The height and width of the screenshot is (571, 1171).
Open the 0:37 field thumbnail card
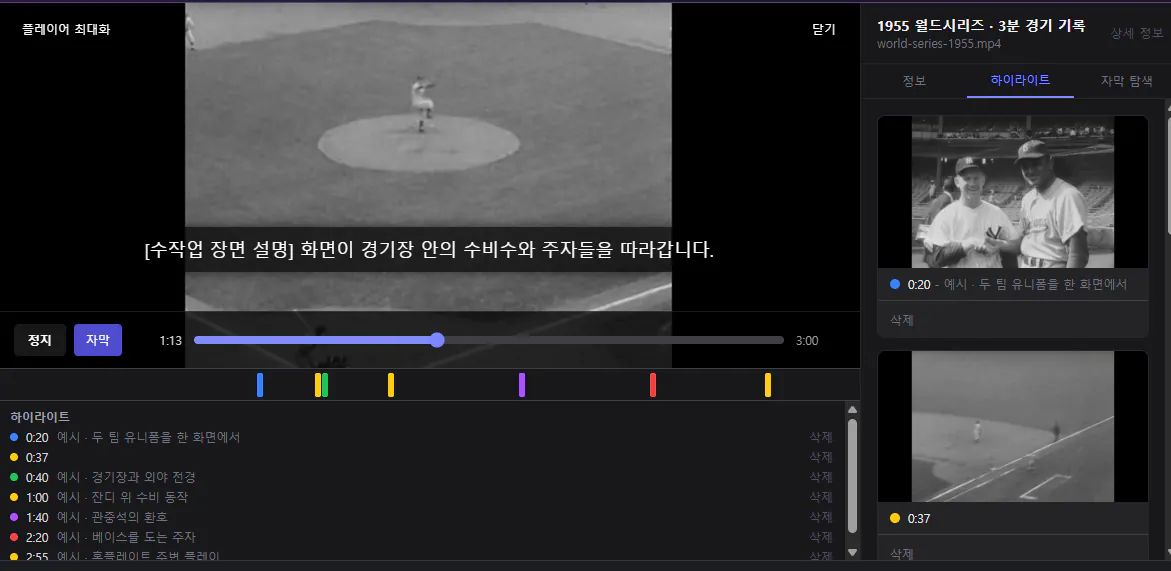click(x=1013, y=427)
